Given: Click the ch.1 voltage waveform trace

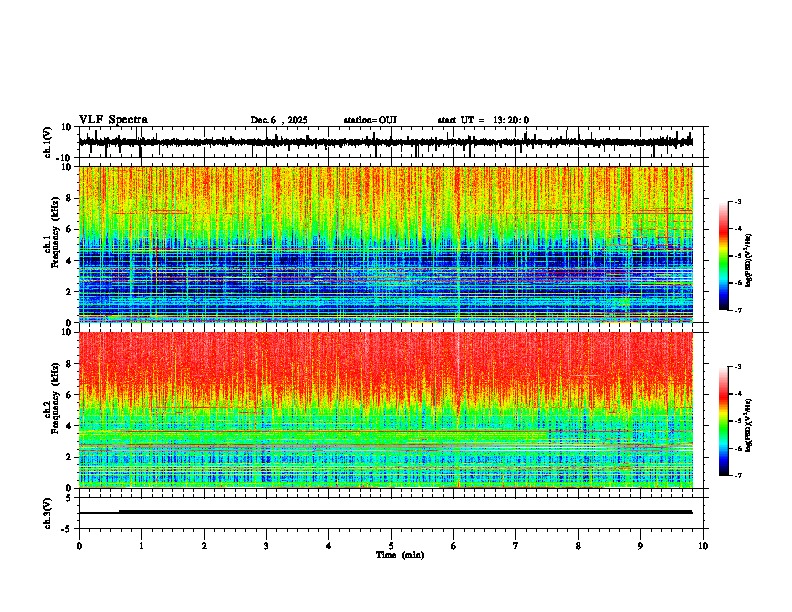Looking at the screenshot, I should [x=385, y=142].
